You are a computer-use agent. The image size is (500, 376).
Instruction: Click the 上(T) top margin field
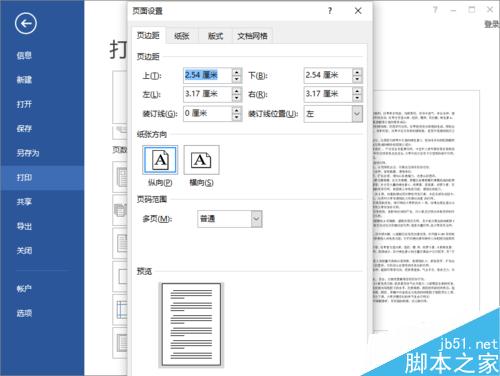pos(207,75)
